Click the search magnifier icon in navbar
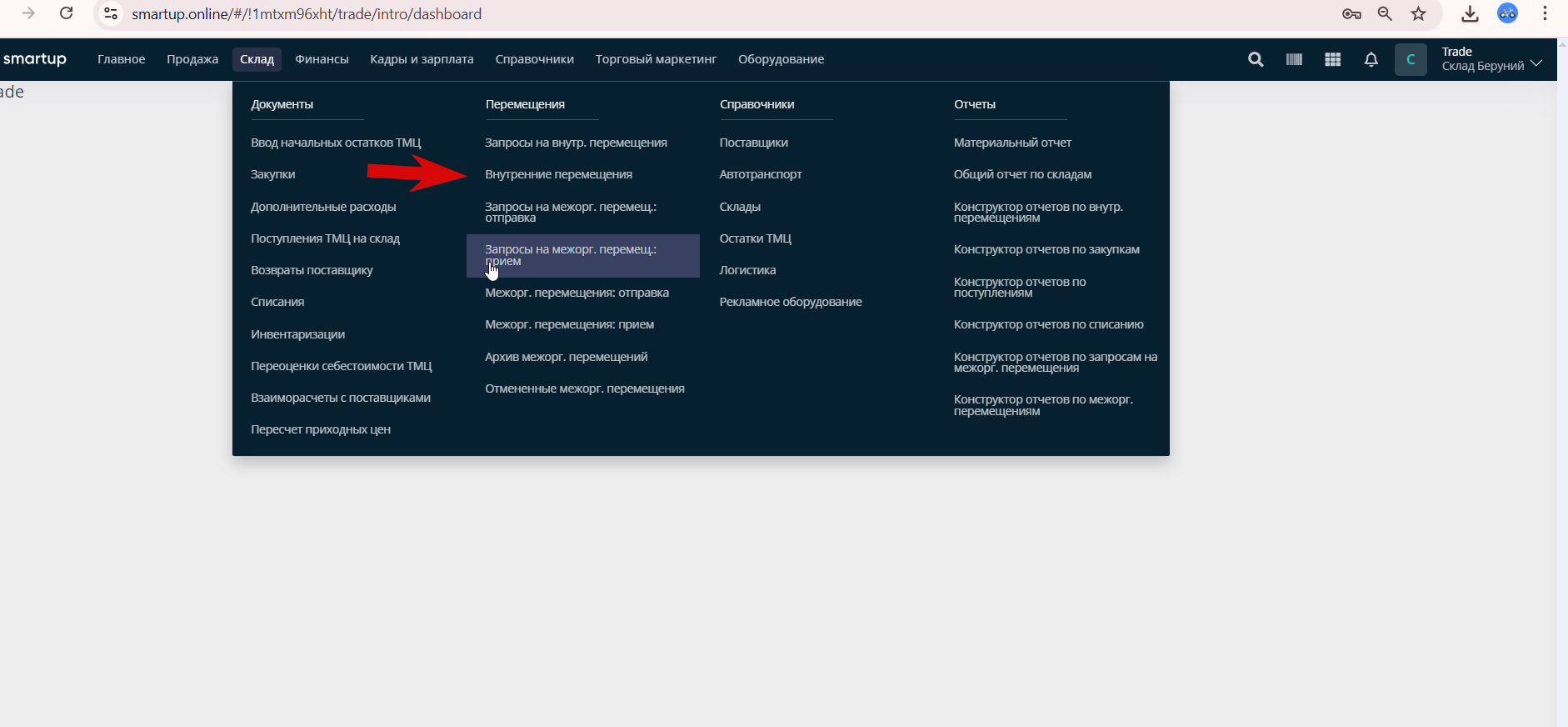1568x727 pixels. [x=1256, y=59]
